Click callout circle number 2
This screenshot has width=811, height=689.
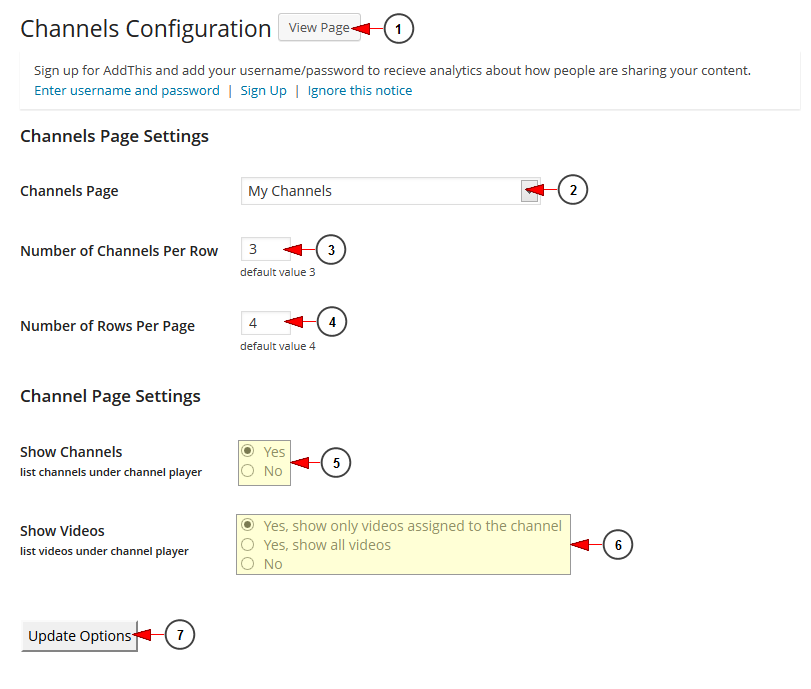click(x=573, y=190)
